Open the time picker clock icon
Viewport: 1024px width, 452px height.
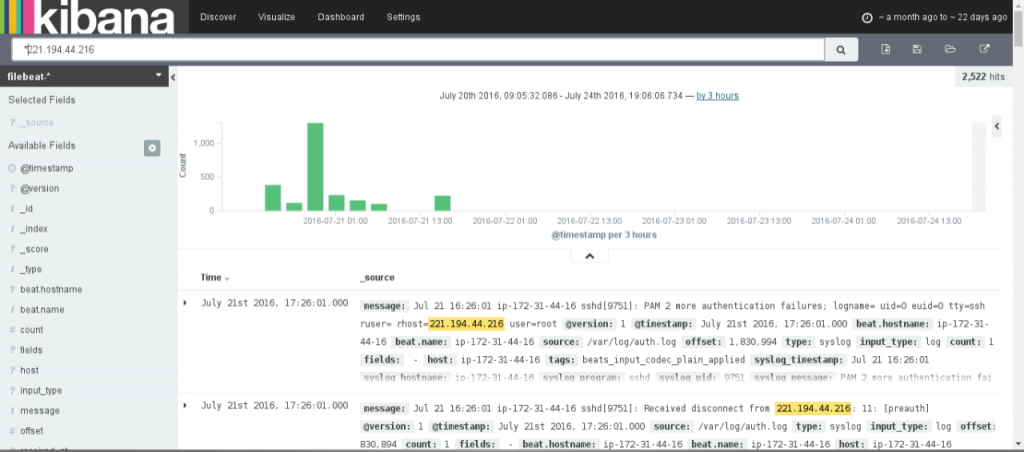pos(867,18)
